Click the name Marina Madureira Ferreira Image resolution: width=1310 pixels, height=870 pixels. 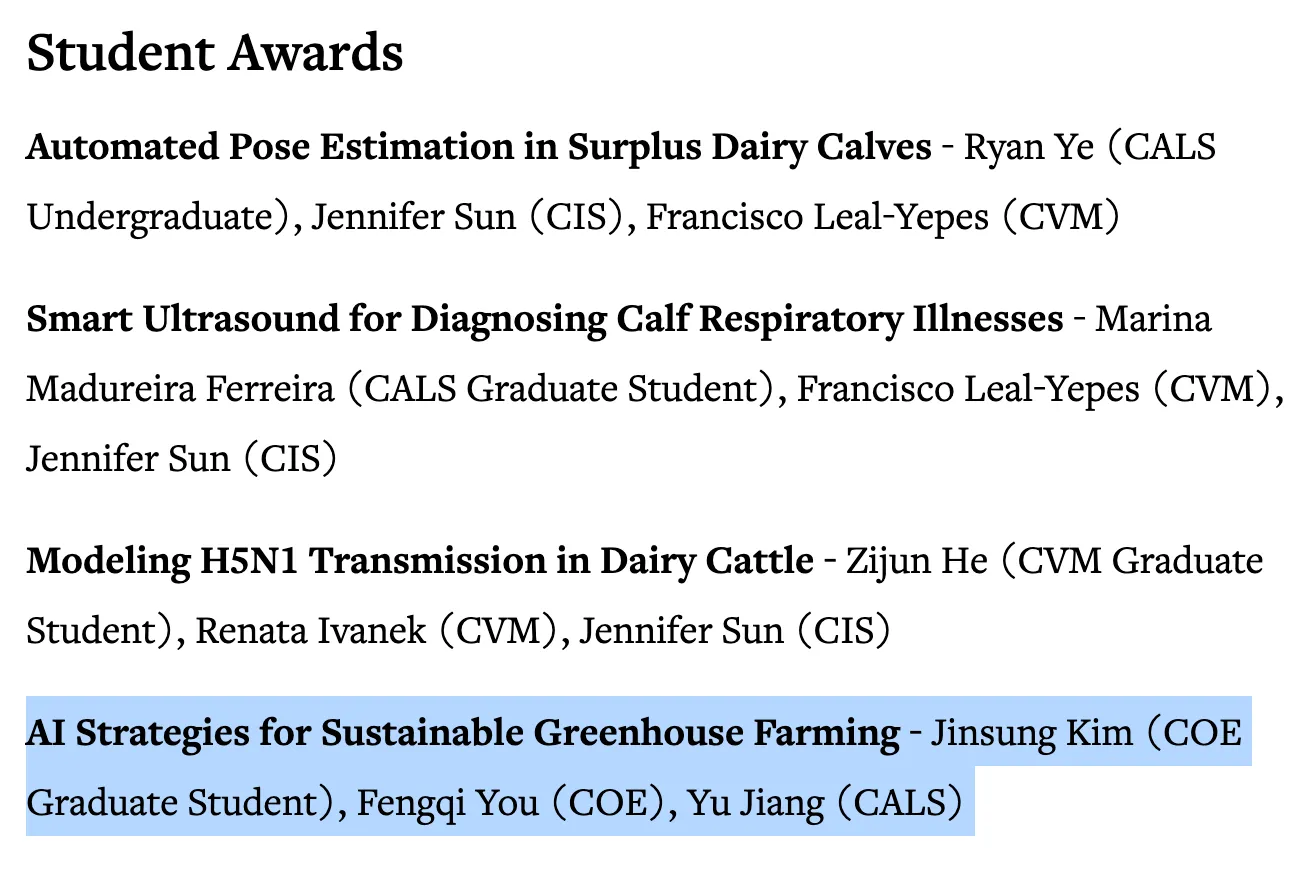618,354
